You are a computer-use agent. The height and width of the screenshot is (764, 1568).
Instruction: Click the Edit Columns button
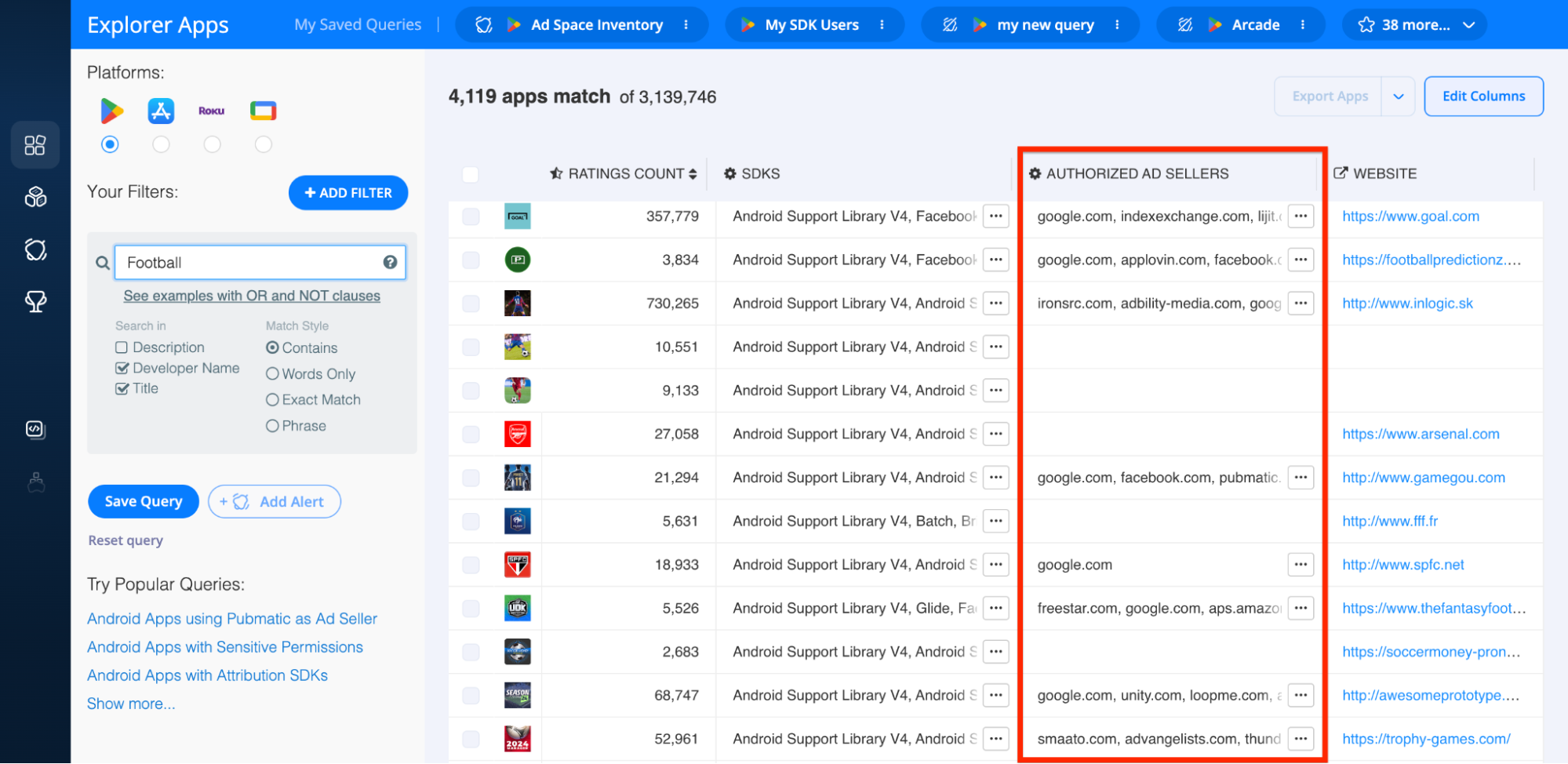pyautogui.click(x=1484, y=96)
